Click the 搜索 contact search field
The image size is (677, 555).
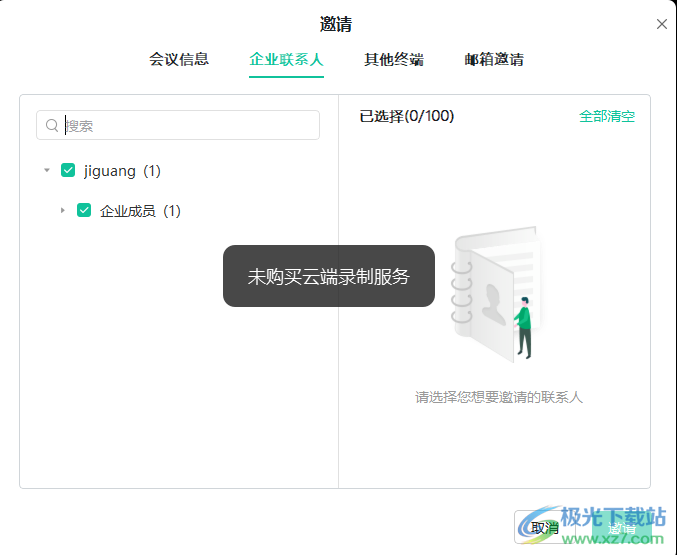click(x=178, y=125)
